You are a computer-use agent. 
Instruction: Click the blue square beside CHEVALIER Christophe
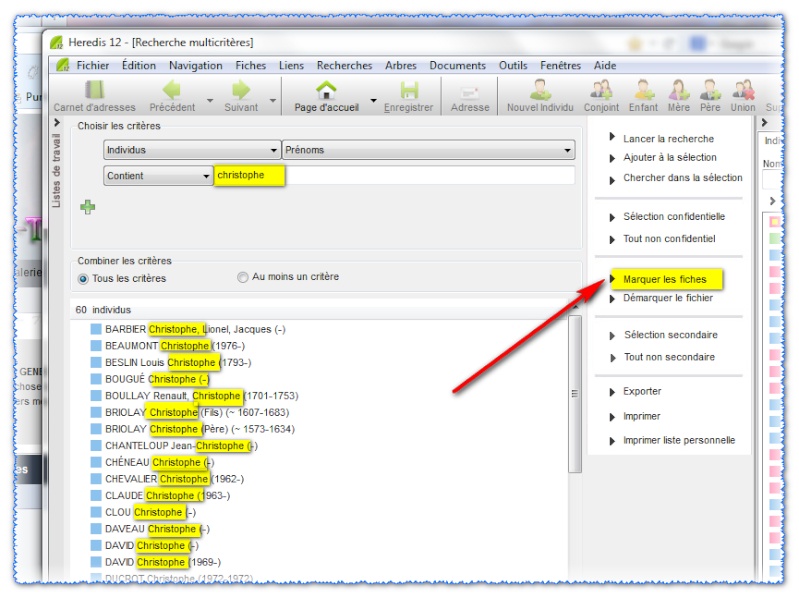click(x=96, y=479)
